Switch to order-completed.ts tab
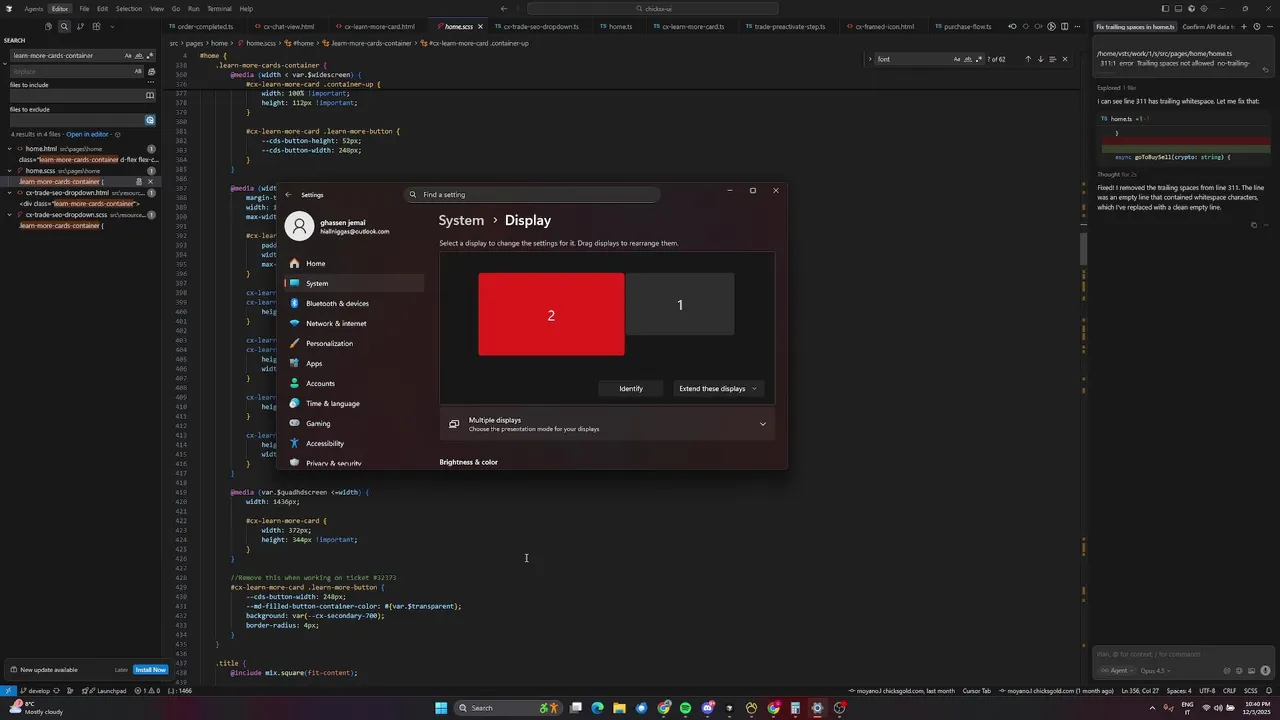The width and height of the screenshot is (1280, 720). 201,27
